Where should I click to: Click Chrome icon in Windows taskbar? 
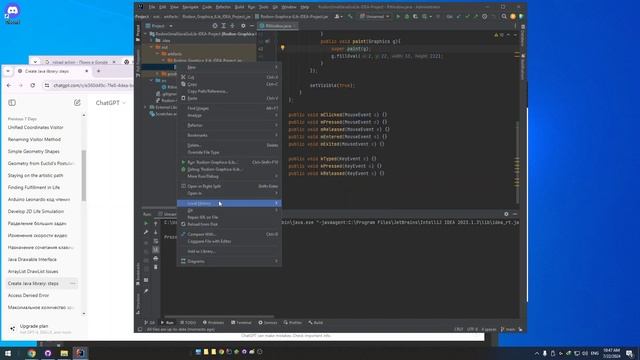(32, 353)
